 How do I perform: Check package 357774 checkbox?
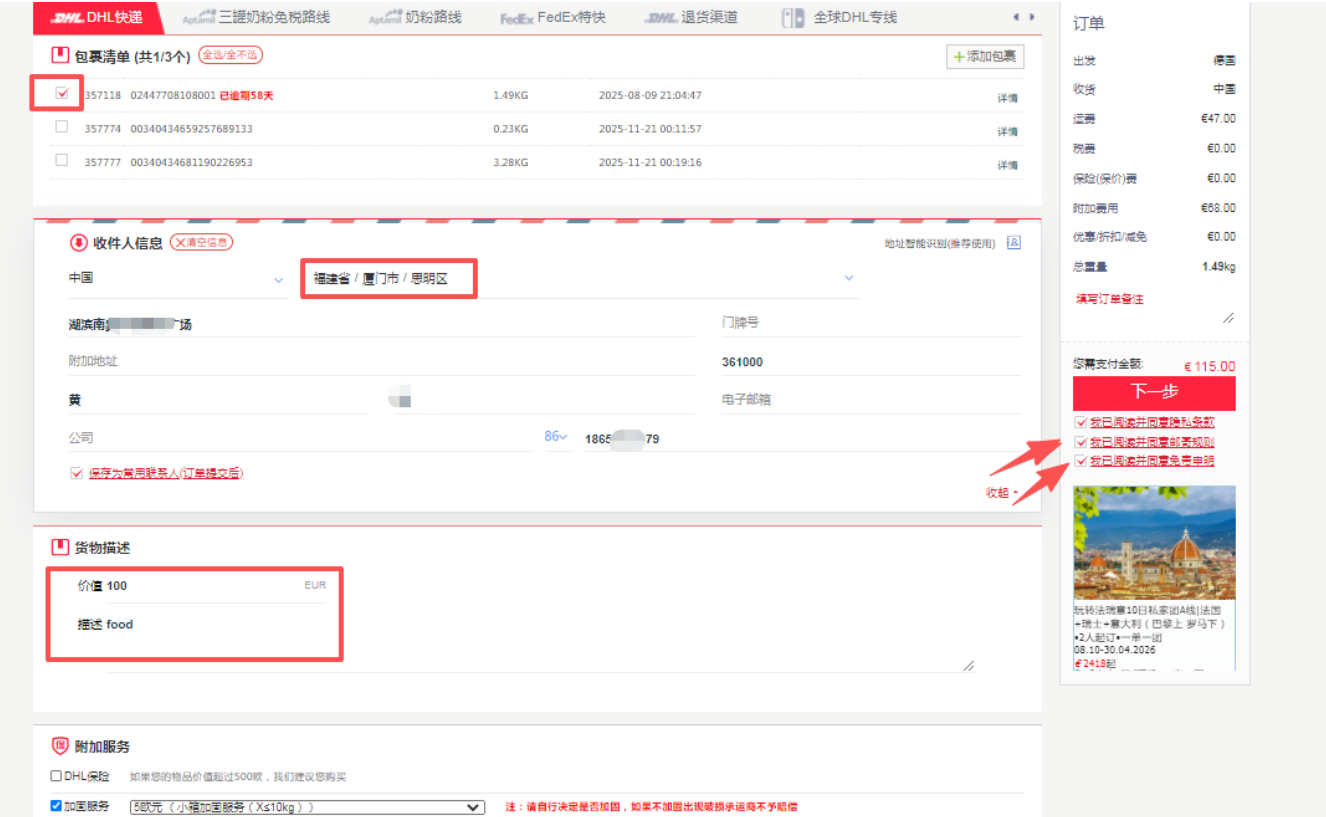tap(62, 127)
